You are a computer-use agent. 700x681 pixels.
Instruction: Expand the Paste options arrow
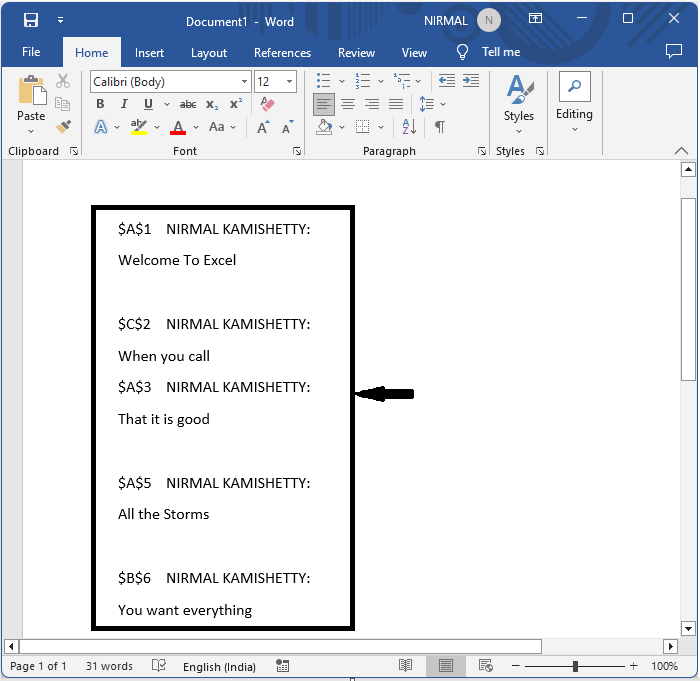(31, 131)
